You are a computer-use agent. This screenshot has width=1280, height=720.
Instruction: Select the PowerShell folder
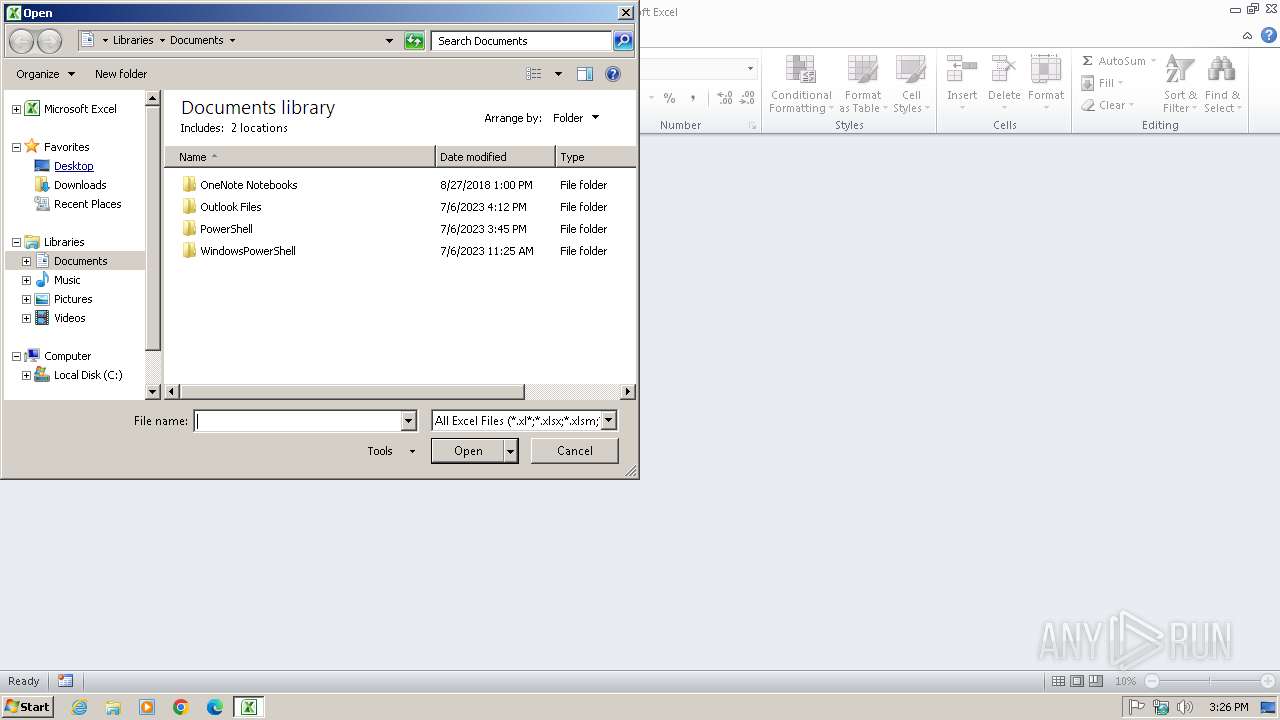tap(218, 229)
